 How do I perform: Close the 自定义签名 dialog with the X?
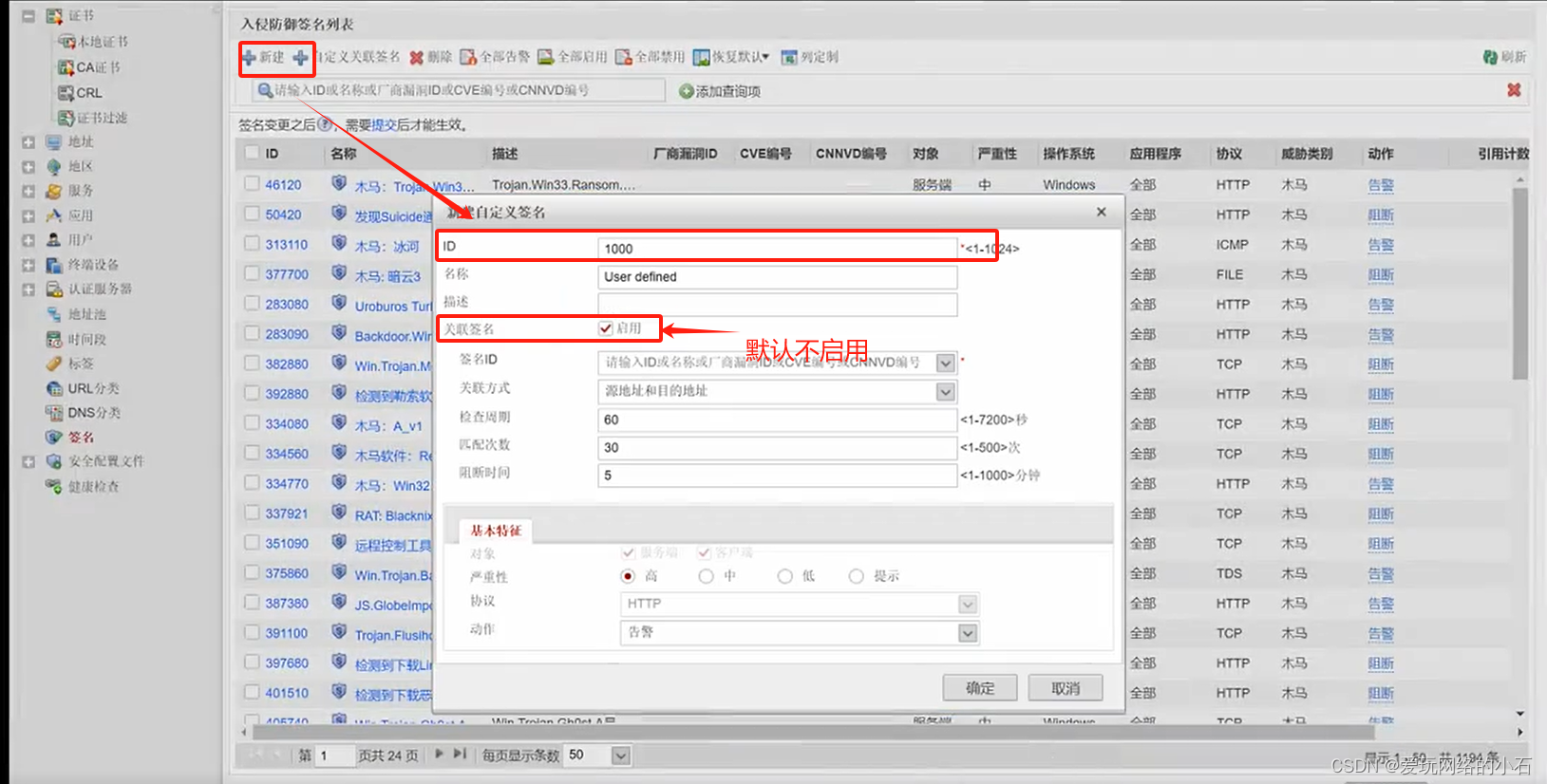point(1102,212)
